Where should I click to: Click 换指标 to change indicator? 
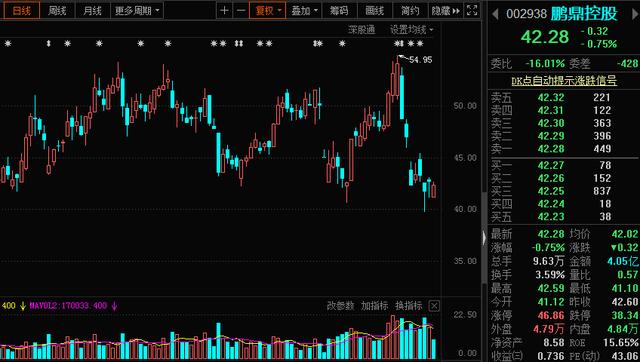click(409, 306)
